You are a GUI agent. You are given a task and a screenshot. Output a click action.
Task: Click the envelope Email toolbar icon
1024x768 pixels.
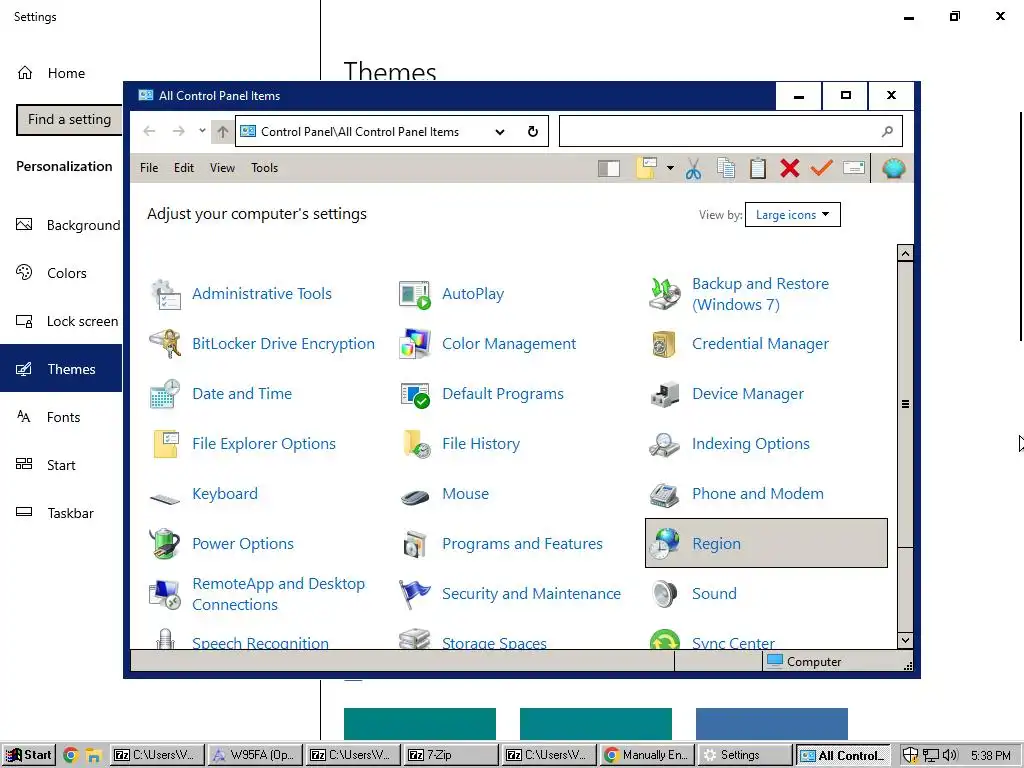tap(854, 168)
